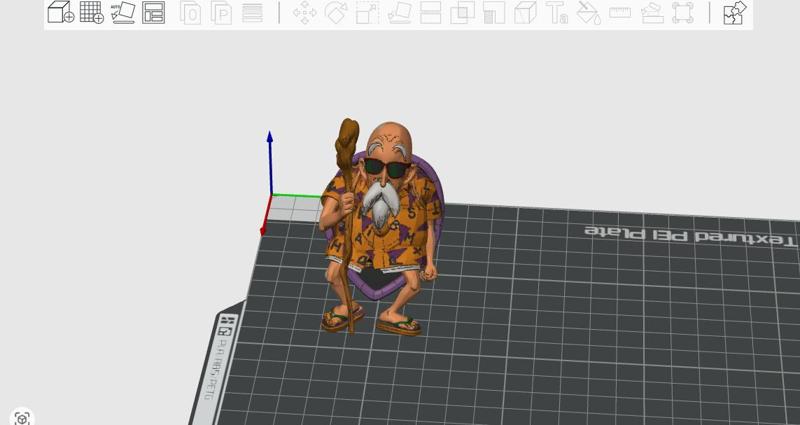Image resolution: width=800 pixels, height=425 pixels.
Task: Select the Measure ruler tool
Action: 620,13
